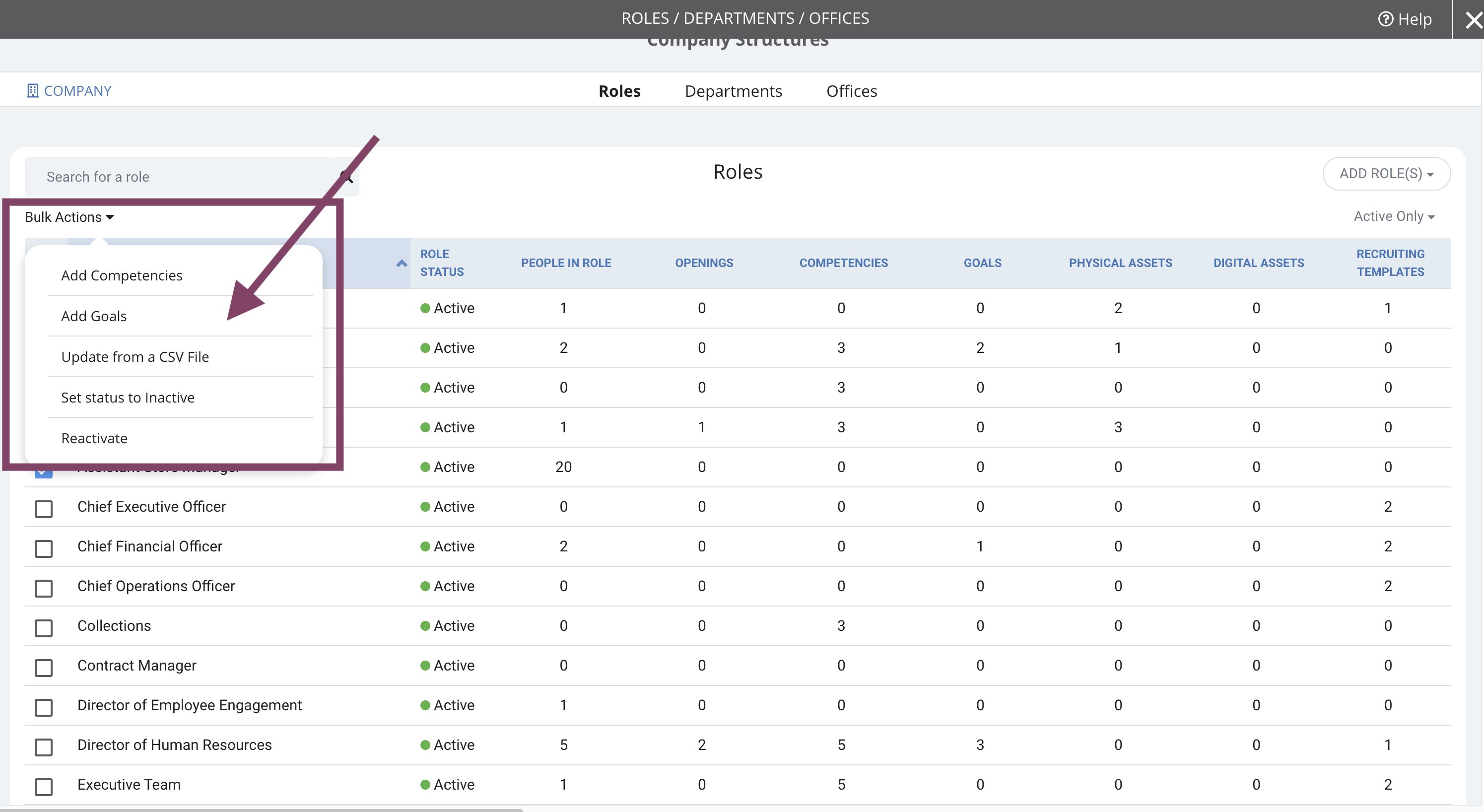Check Director of Employee Engagement checkbox

(44, 707)
